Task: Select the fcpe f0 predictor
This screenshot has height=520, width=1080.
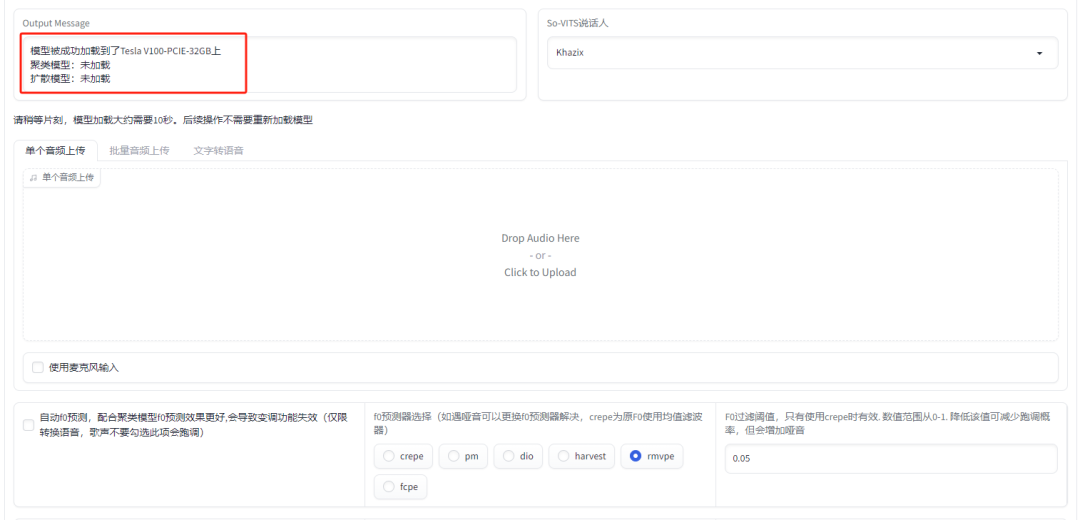Action: [x=400, y=486]
